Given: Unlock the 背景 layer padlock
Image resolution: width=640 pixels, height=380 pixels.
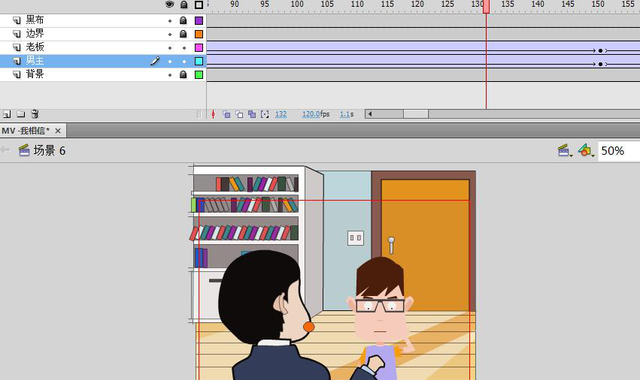Looking at the screenshot, I should tap(183, 74).
